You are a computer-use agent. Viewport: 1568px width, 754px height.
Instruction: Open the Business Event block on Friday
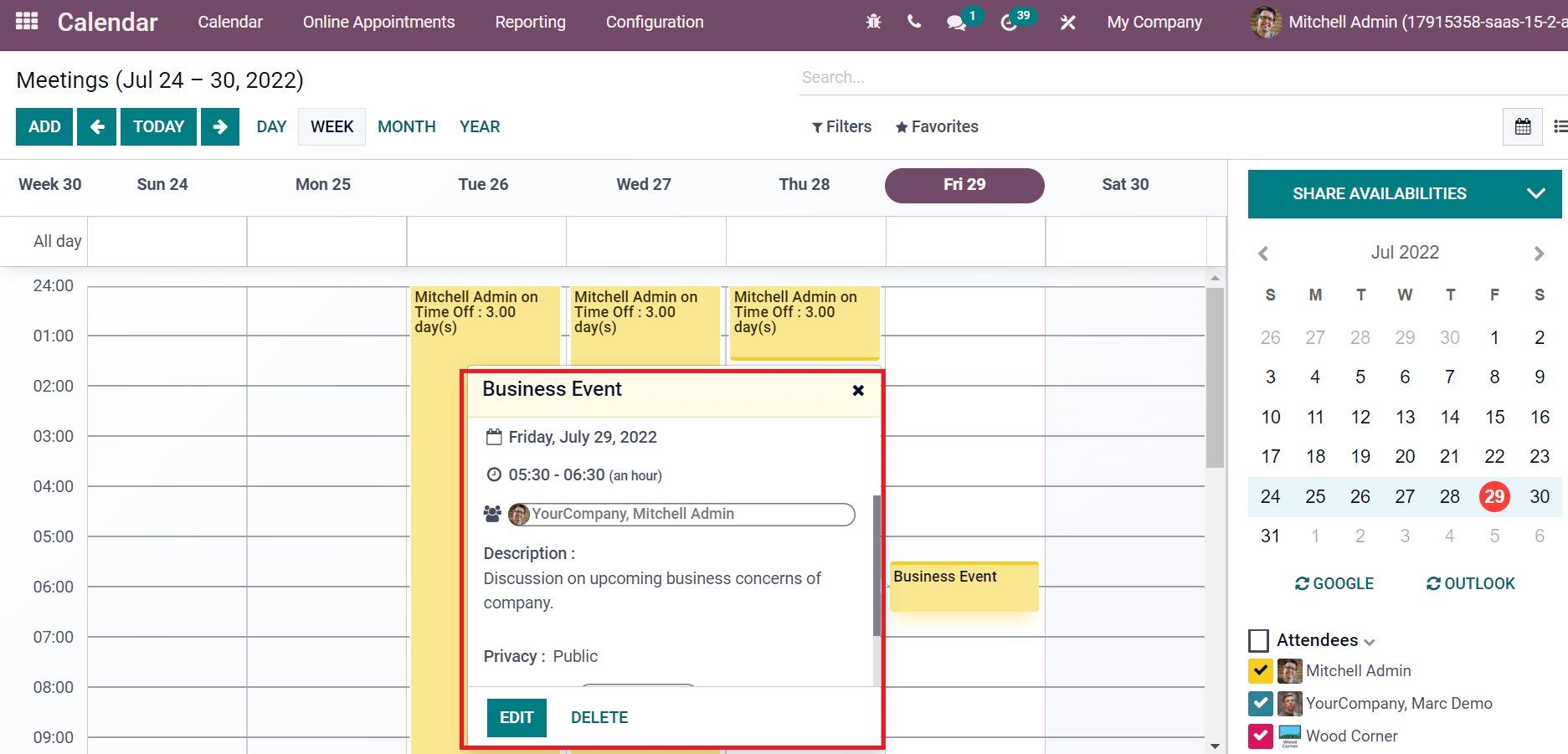(964, 586)
